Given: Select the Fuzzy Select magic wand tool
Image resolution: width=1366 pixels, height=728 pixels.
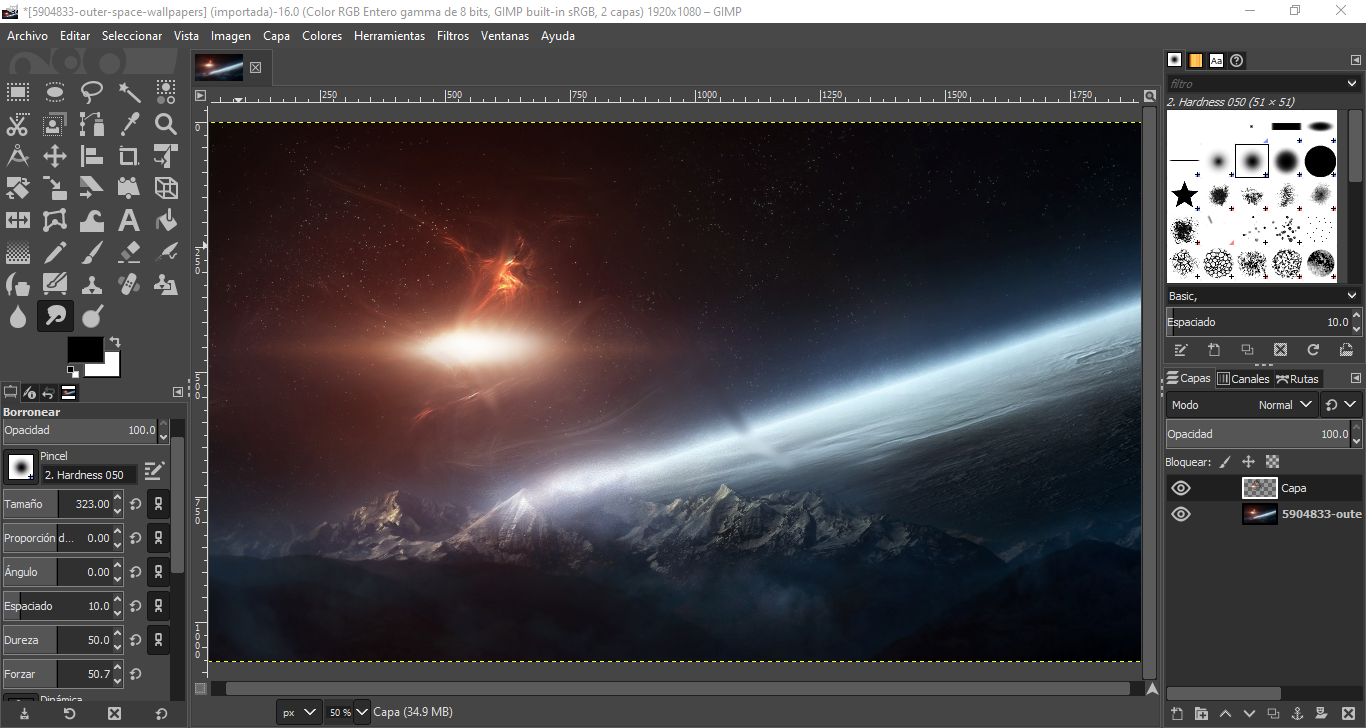Looking at the screenshot, I should pos(129,92).
